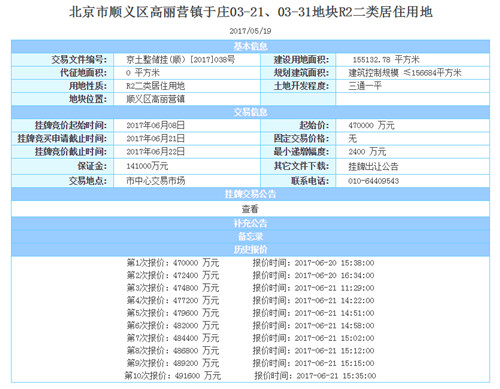Select the date 2017/05/19 under the title
Screen dimensions: 500x389
pyautogui.click(x=250, y=31)
